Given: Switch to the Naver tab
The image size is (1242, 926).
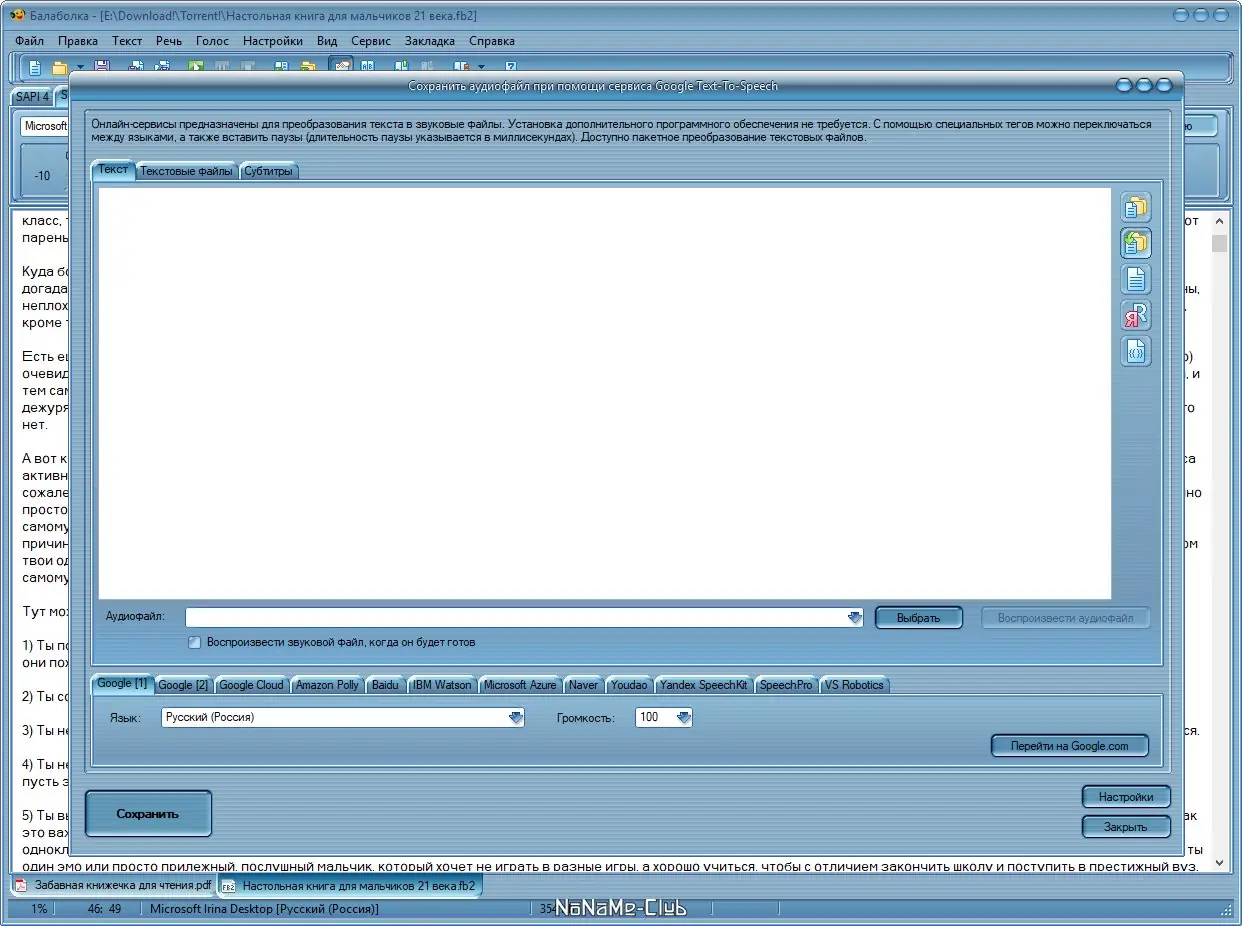Looking at the screenshot, I should click(583, 685).
